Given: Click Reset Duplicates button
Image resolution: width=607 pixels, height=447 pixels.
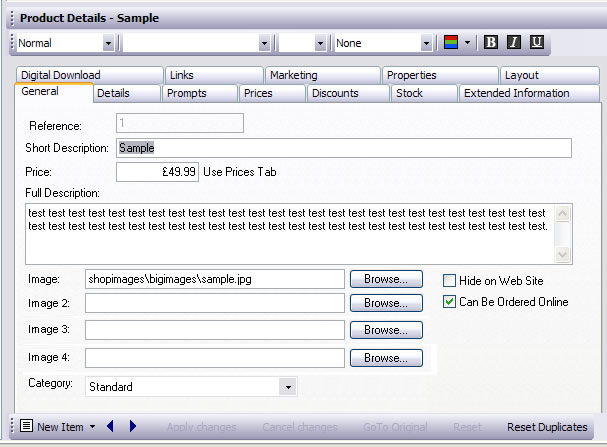Looking at the screenshot, I should 547,427.
